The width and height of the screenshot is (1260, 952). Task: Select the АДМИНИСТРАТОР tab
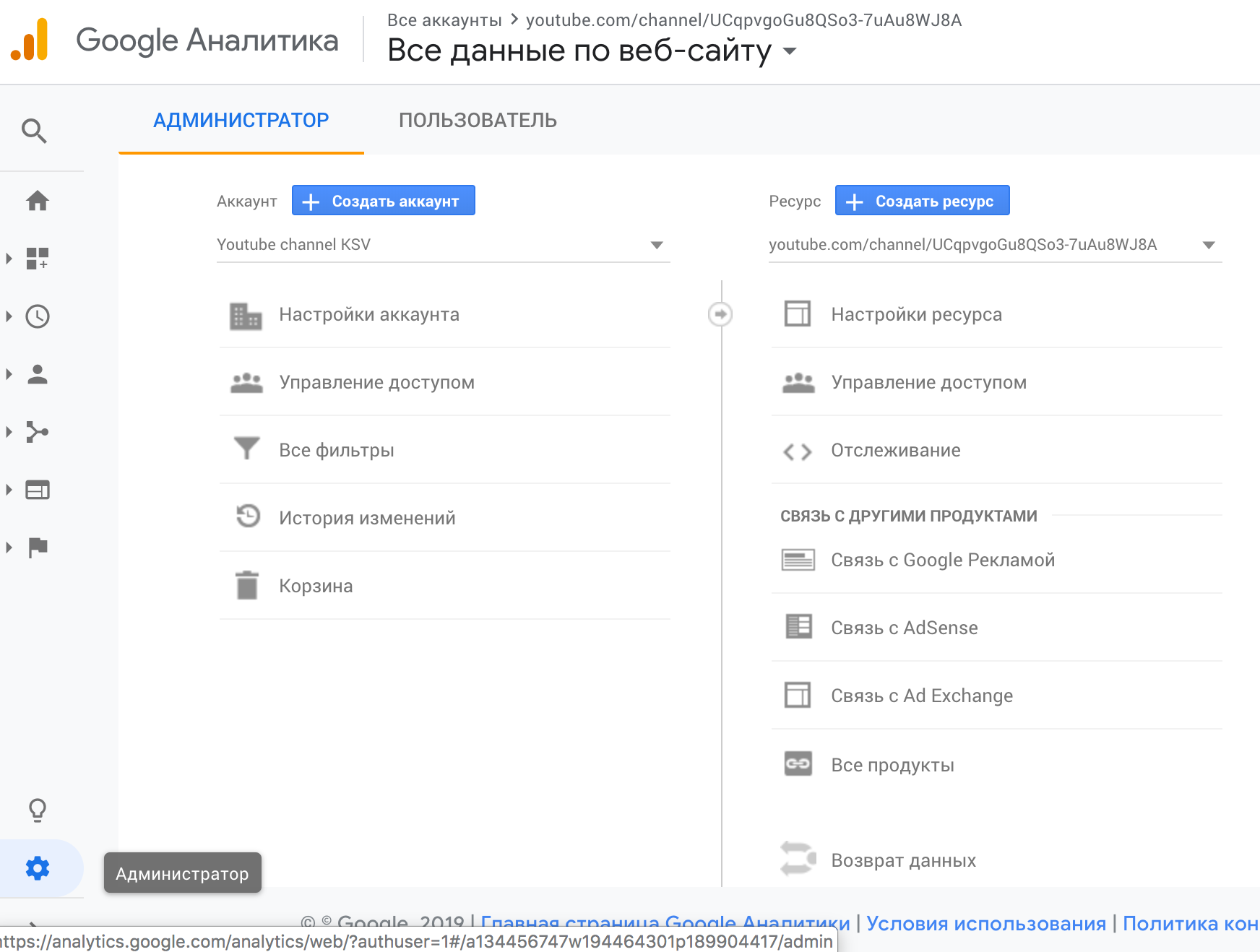(x=241, y=120)
